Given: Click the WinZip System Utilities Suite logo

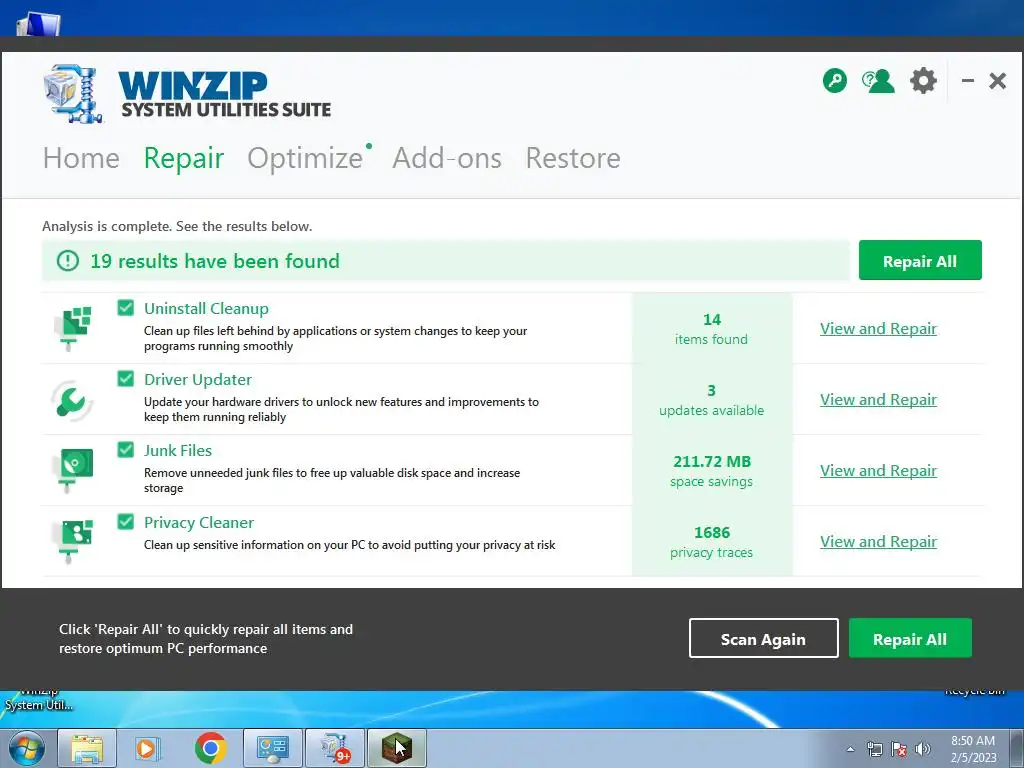Looking at the screenshot, I should tap(187, 94).
